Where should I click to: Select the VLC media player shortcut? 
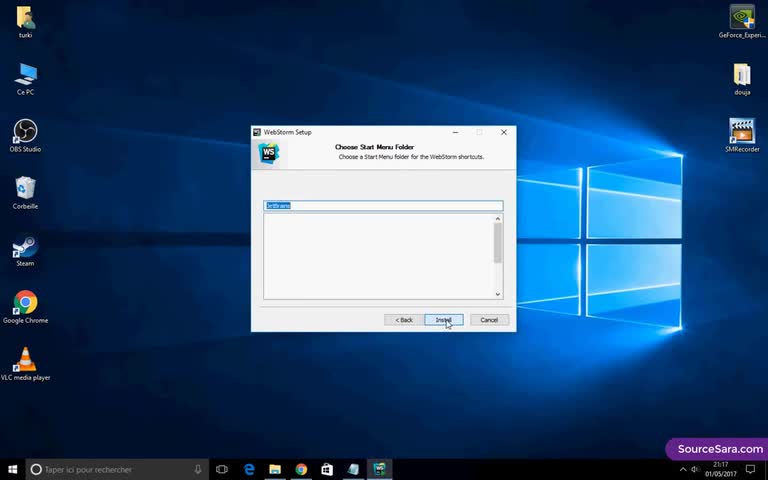click(x=25, y=364)
